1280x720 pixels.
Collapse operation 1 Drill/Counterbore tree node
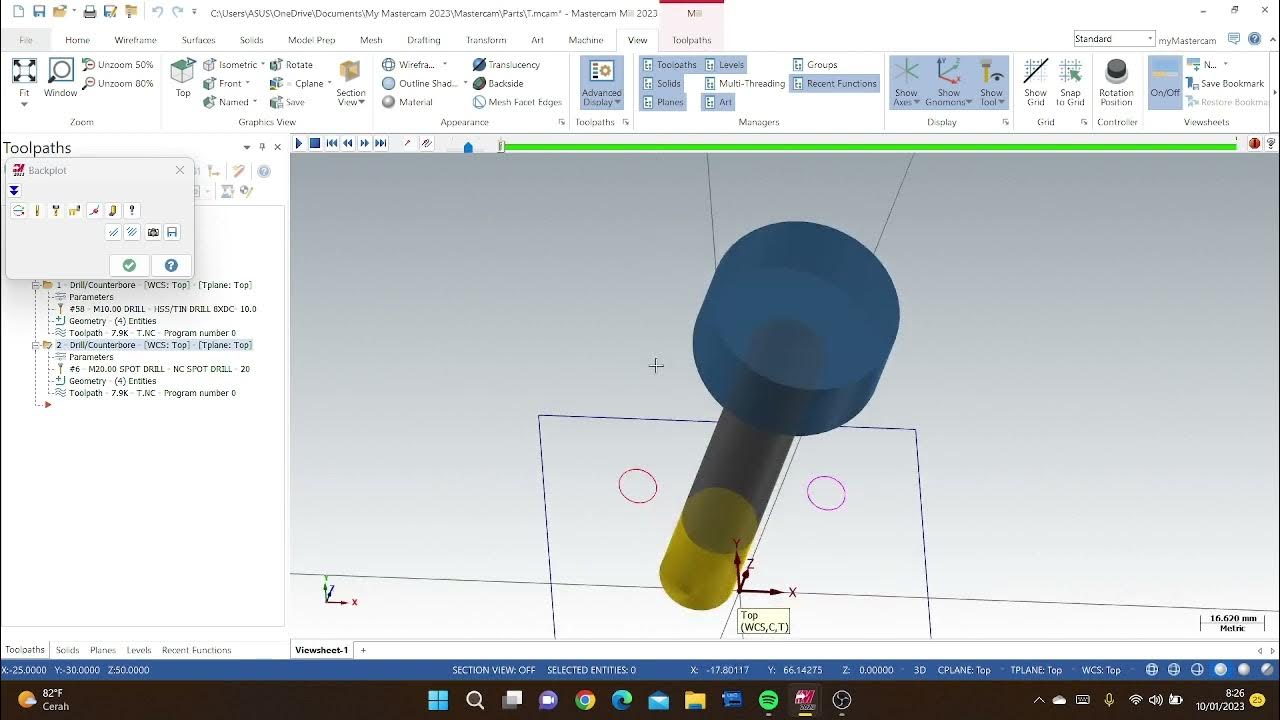[35, 285]
